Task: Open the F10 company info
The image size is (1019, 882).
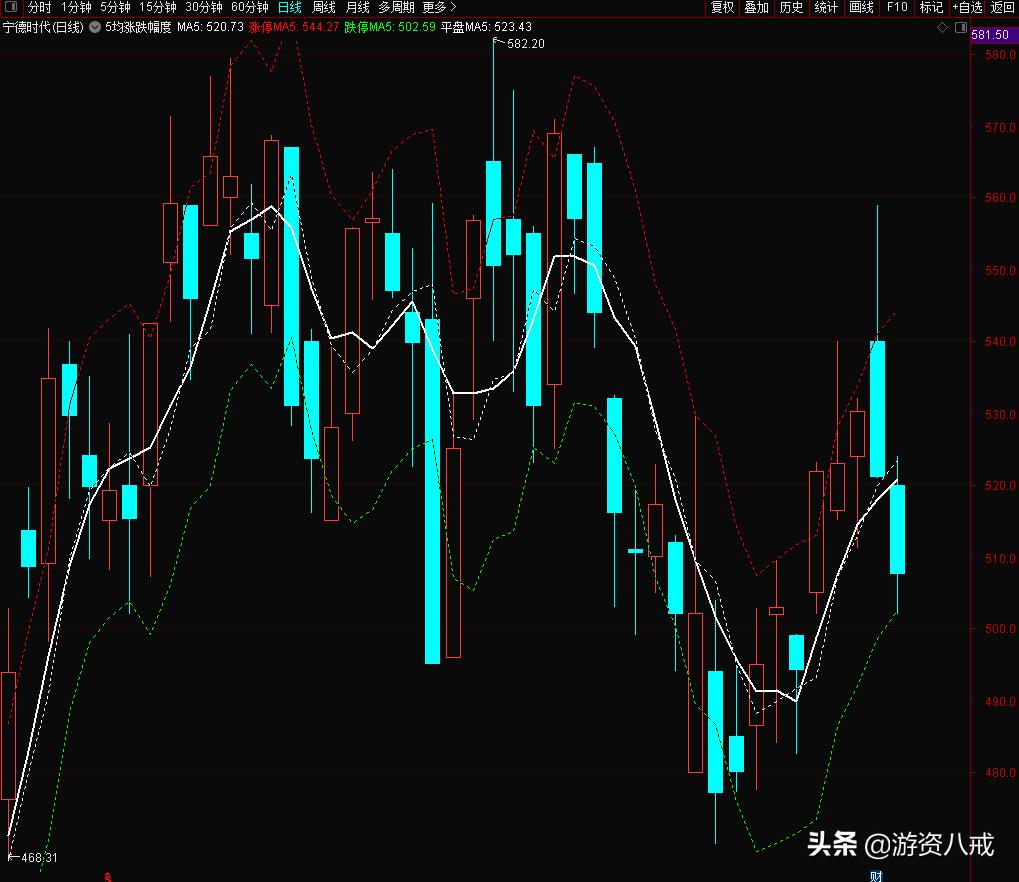Action: [897, 7]
